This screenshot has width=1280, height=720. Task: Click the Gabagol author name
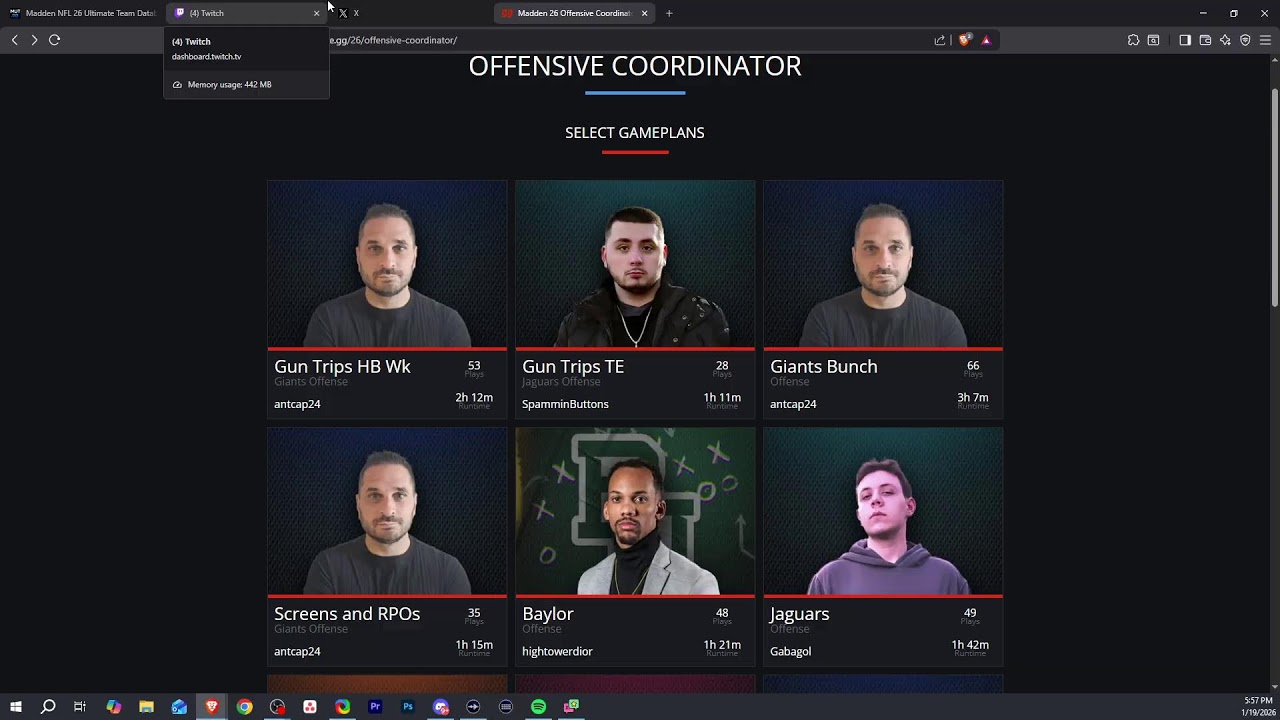click(x=790, y=651)
